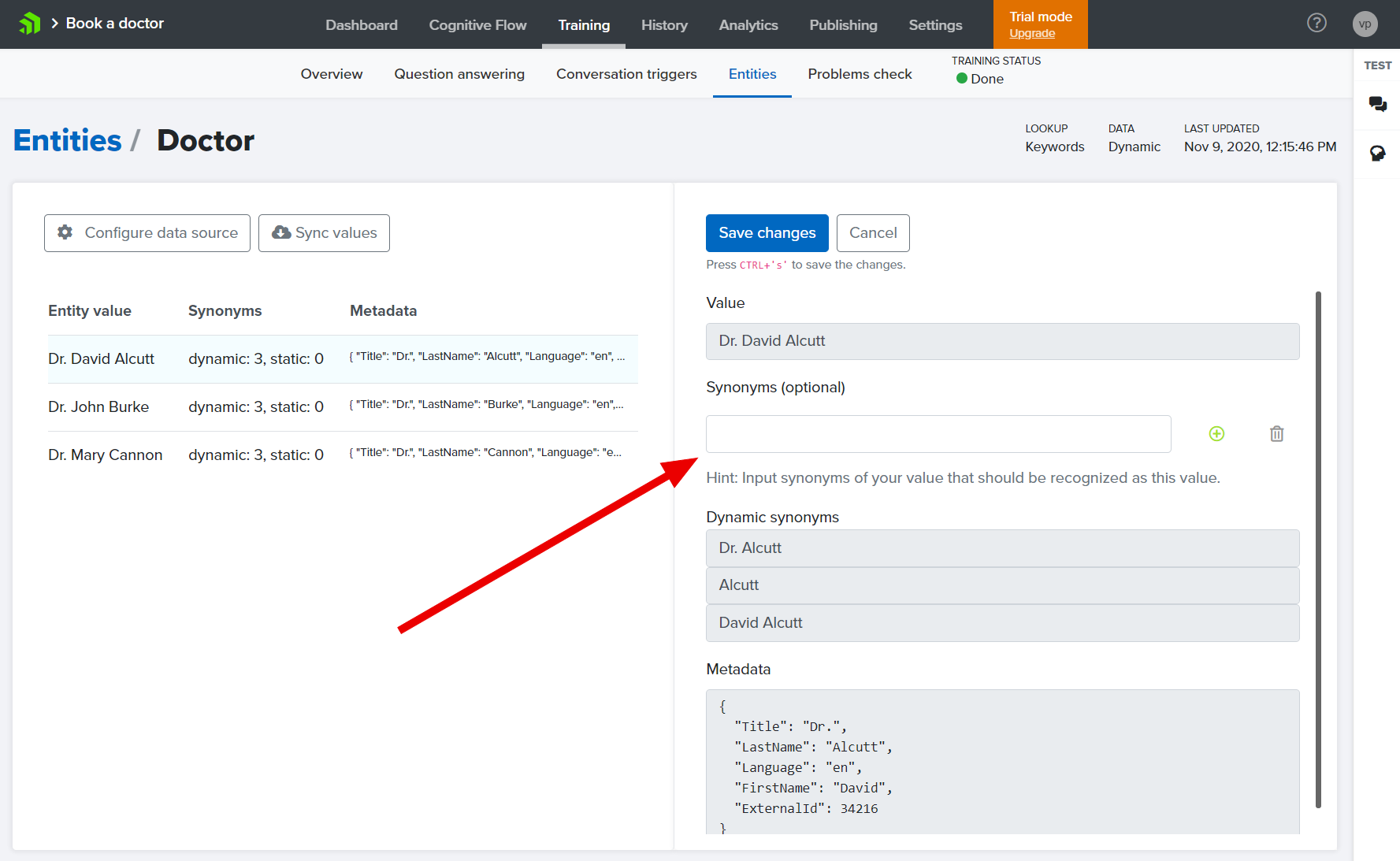Click the Synonyms column header

point(225,311)
